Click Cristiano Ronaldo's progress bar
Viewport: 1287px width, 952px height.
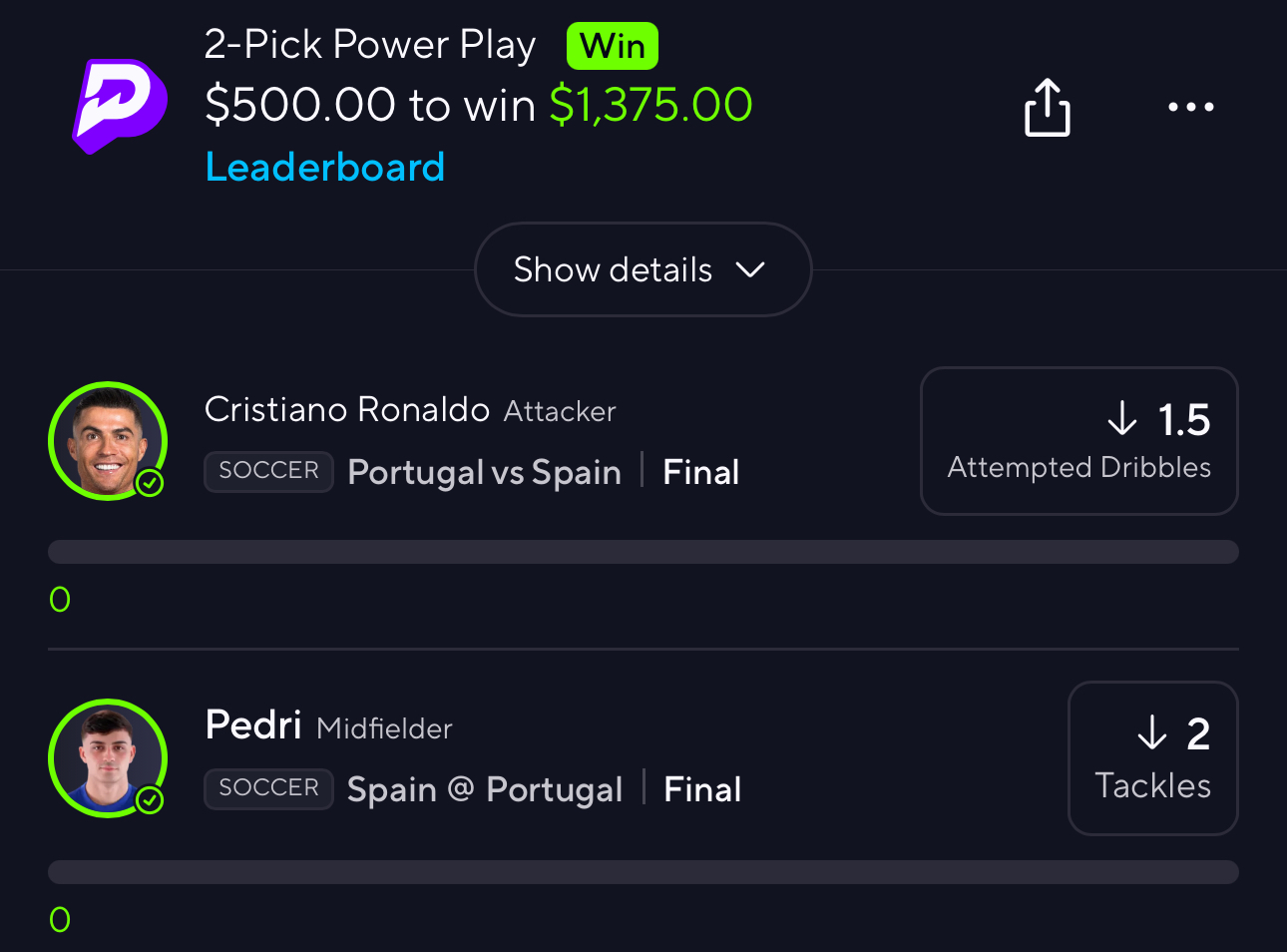point(643,552)
